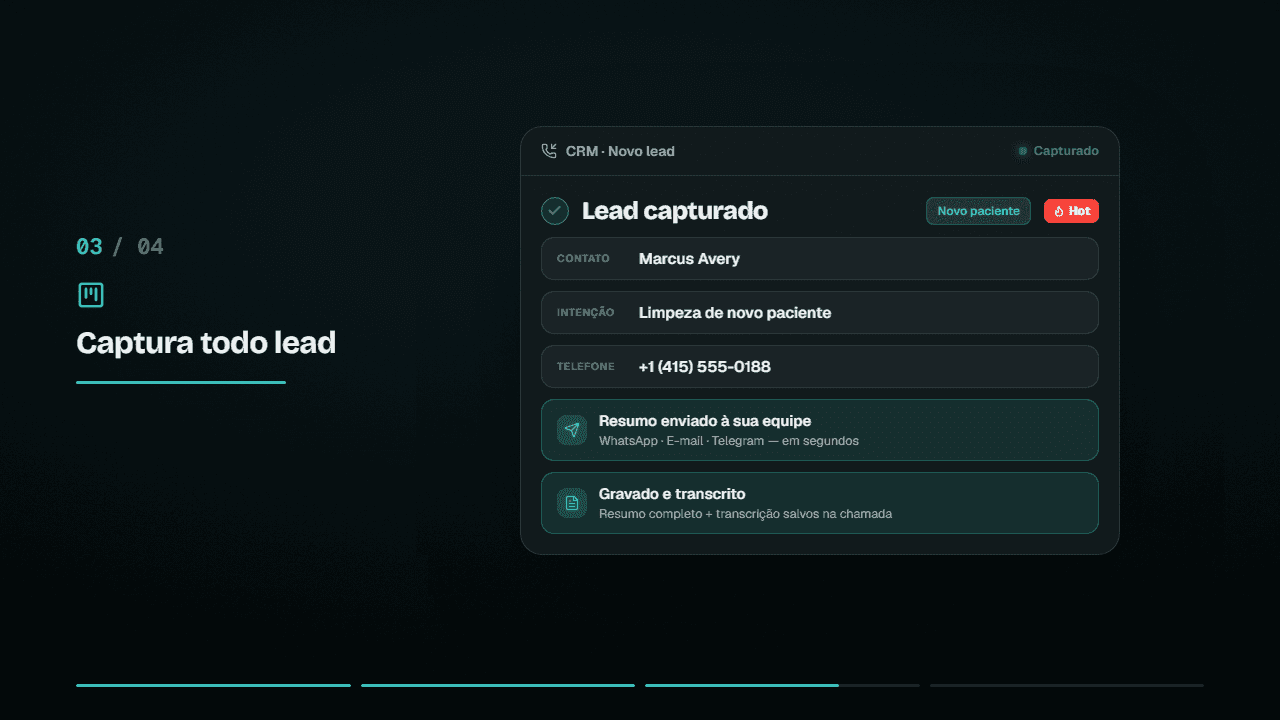This screenshot has height=720, width=1280.
Task: Click WhatsApp · E-mail · Telegram subtitle
Action: coord(729,441)
